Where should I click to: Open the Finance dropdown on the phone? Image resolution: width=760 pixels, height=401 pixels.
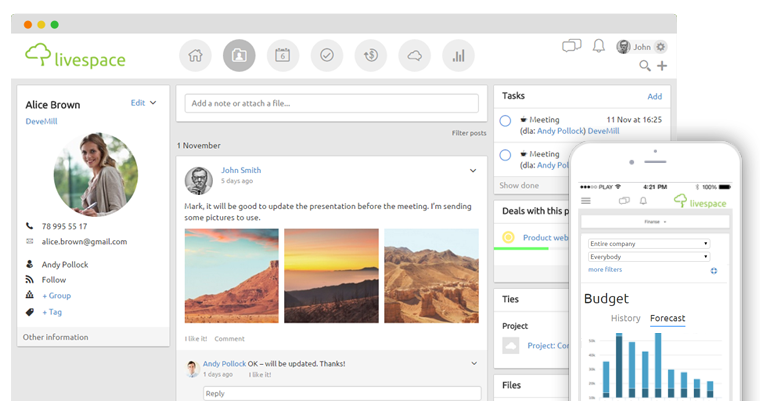click(655, 222)
